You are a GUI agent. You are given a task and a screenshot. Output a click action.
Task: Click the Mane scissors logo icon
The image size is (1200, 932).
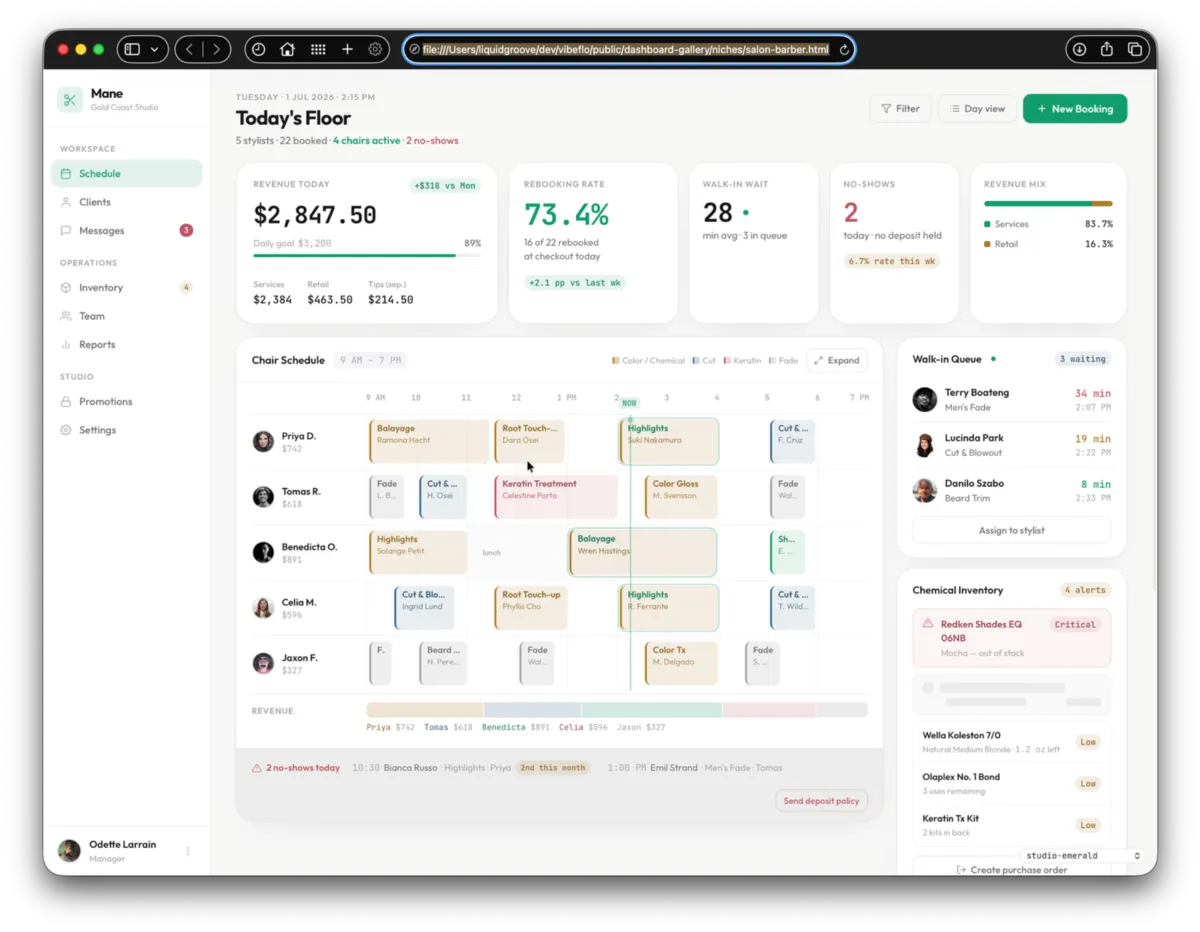(69, 99)
